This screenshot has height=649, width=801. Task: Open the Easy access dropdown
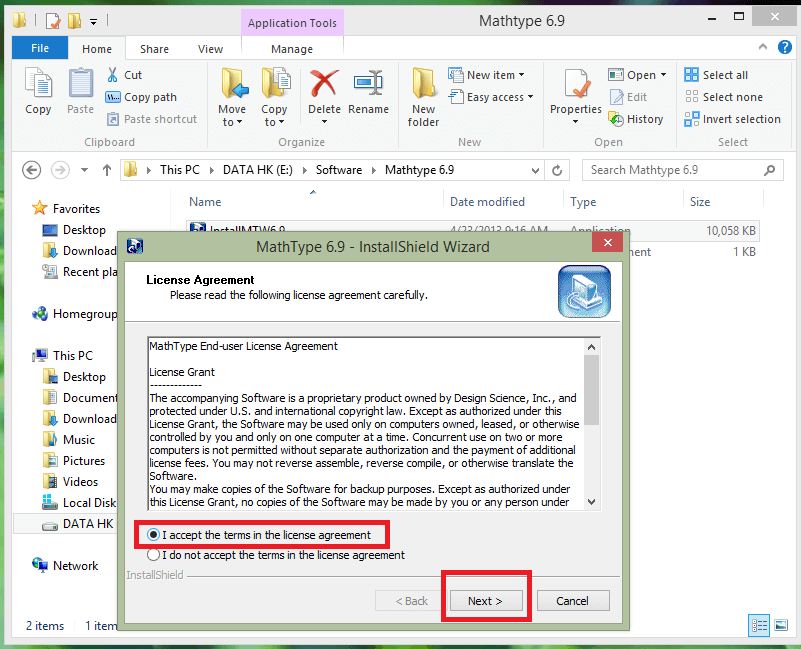click(x=530, y=97)
